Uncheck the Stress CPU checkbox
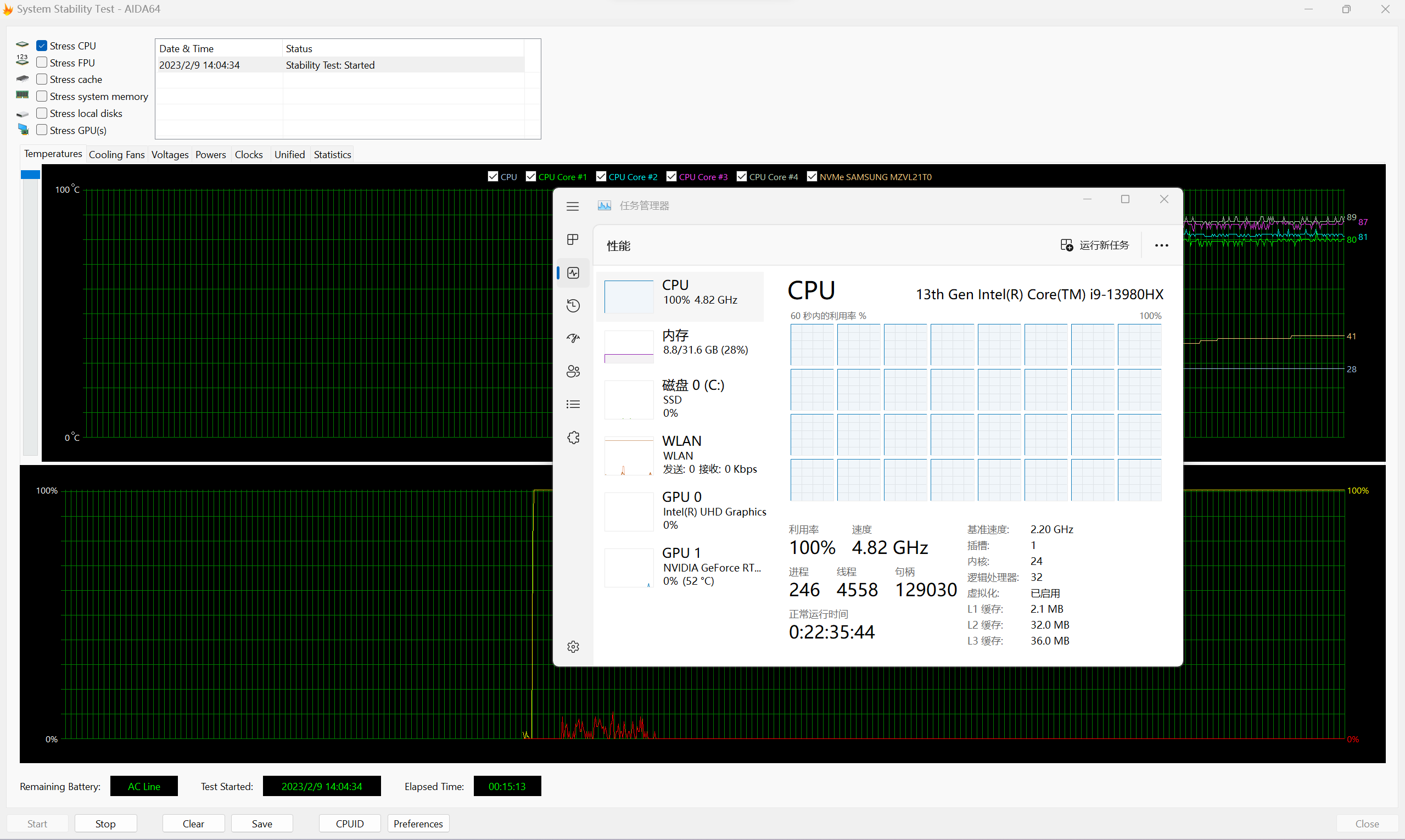Viewport: 1405px width, 840px height. click(42, 46)
